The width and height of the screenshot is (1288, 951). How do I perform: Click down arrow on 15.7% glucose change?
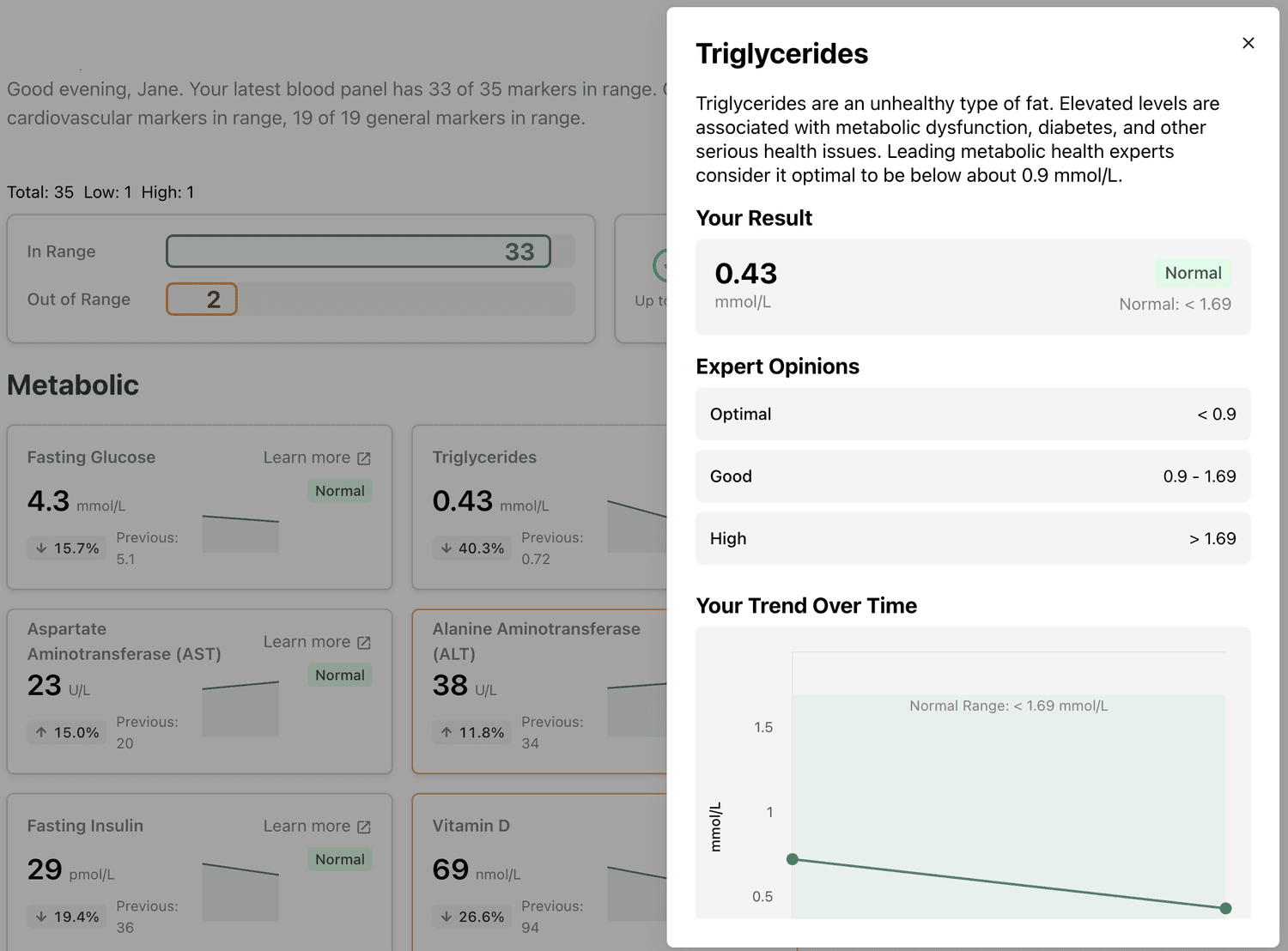[x=41, y=548]
